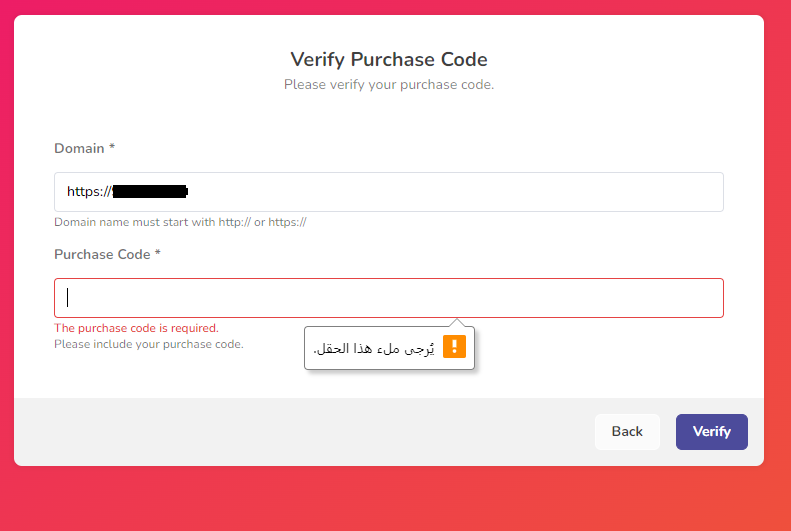The image size is (791, 531).
Task: Click the gray footer bar left of Back
Action: pos(303,432)
